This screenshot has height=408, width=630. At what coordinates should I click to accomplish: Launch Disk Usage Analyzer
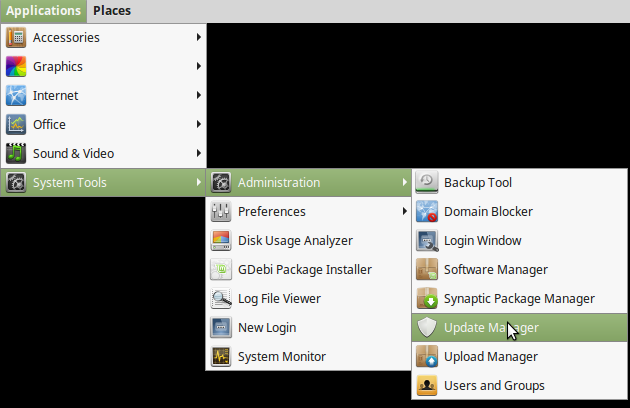click(x=309, y=240)
